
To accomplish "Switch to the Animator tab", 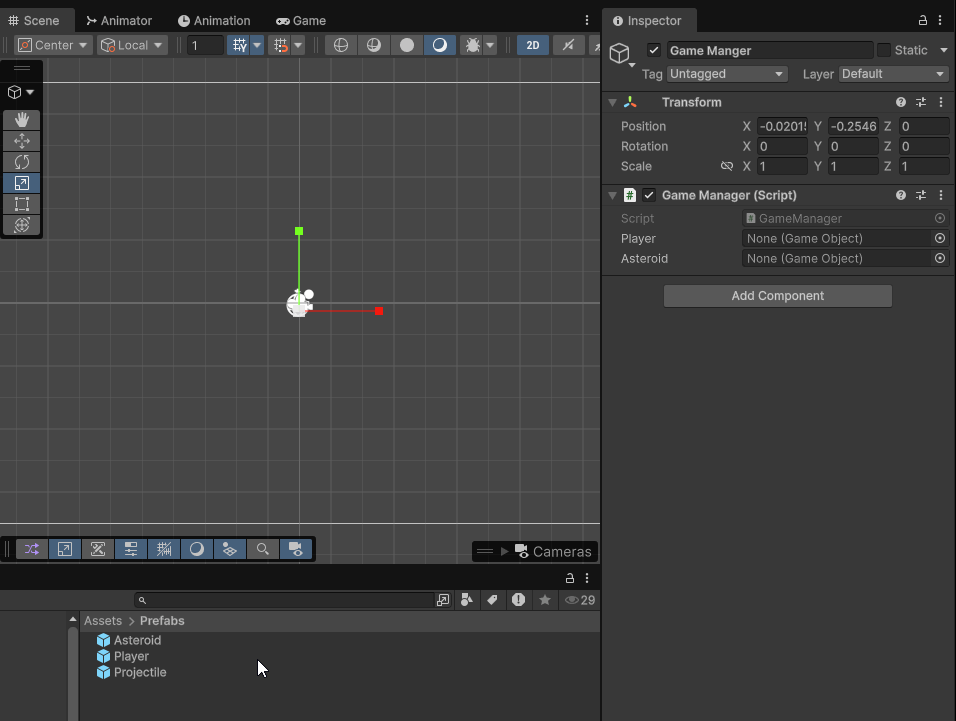I will (x=119, y=21).
